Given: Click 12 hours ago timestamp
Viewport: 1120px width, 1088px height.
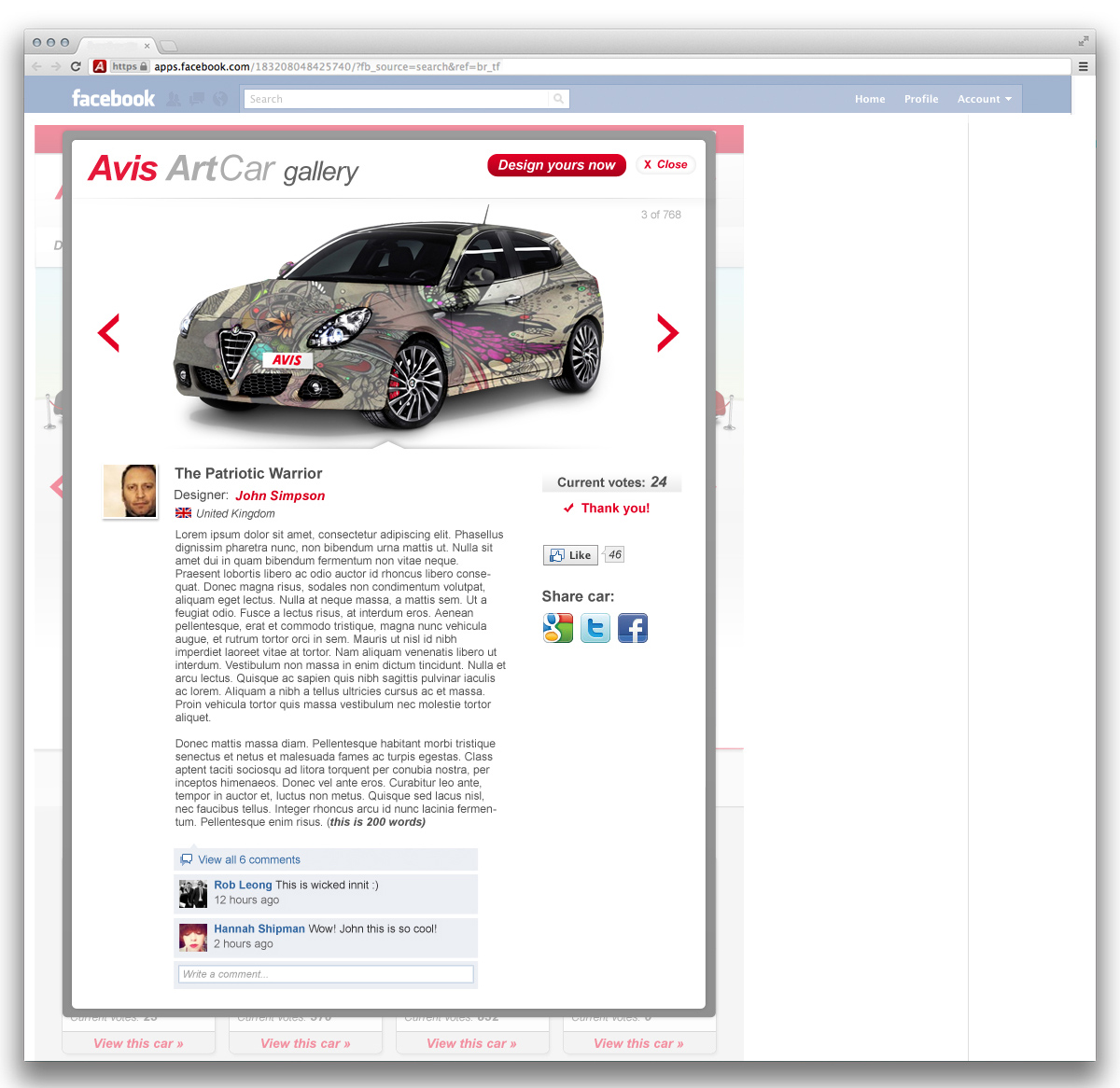Looking at the screenshot, I should coord(246,900).
